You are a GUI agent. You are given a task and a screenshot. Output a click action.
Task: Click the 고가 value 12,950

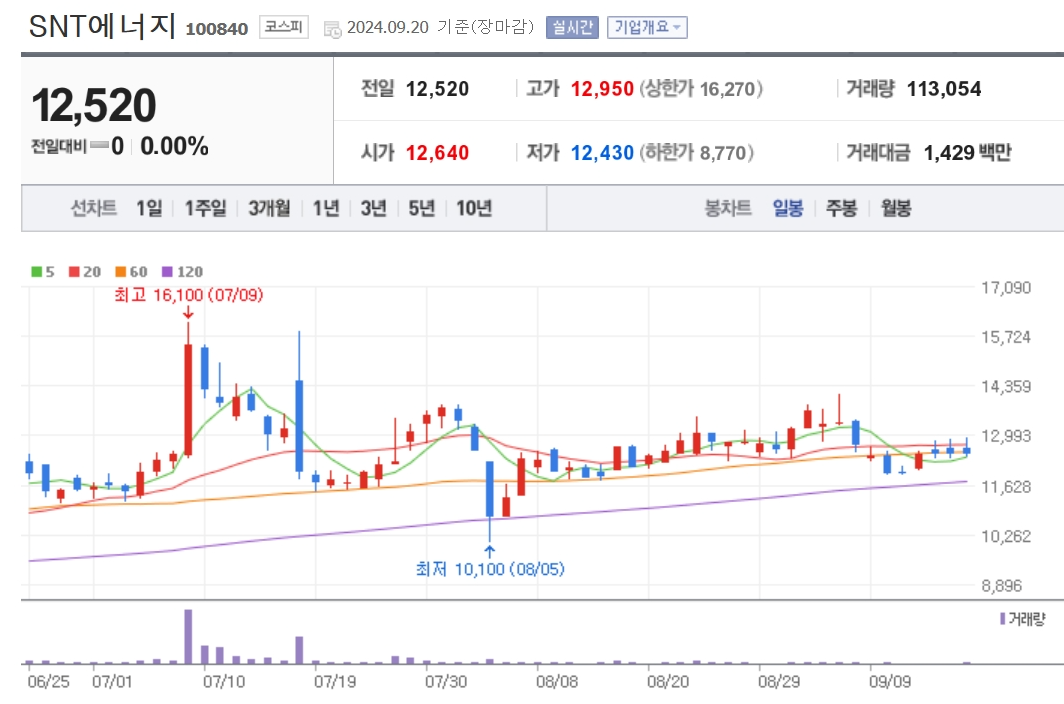602,89
